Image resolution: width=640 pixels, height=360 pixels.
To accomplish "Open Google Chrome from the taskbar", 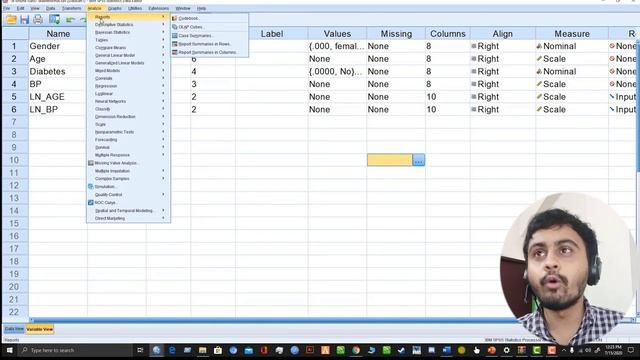I will pyautogui.click(x=356, y=350).
